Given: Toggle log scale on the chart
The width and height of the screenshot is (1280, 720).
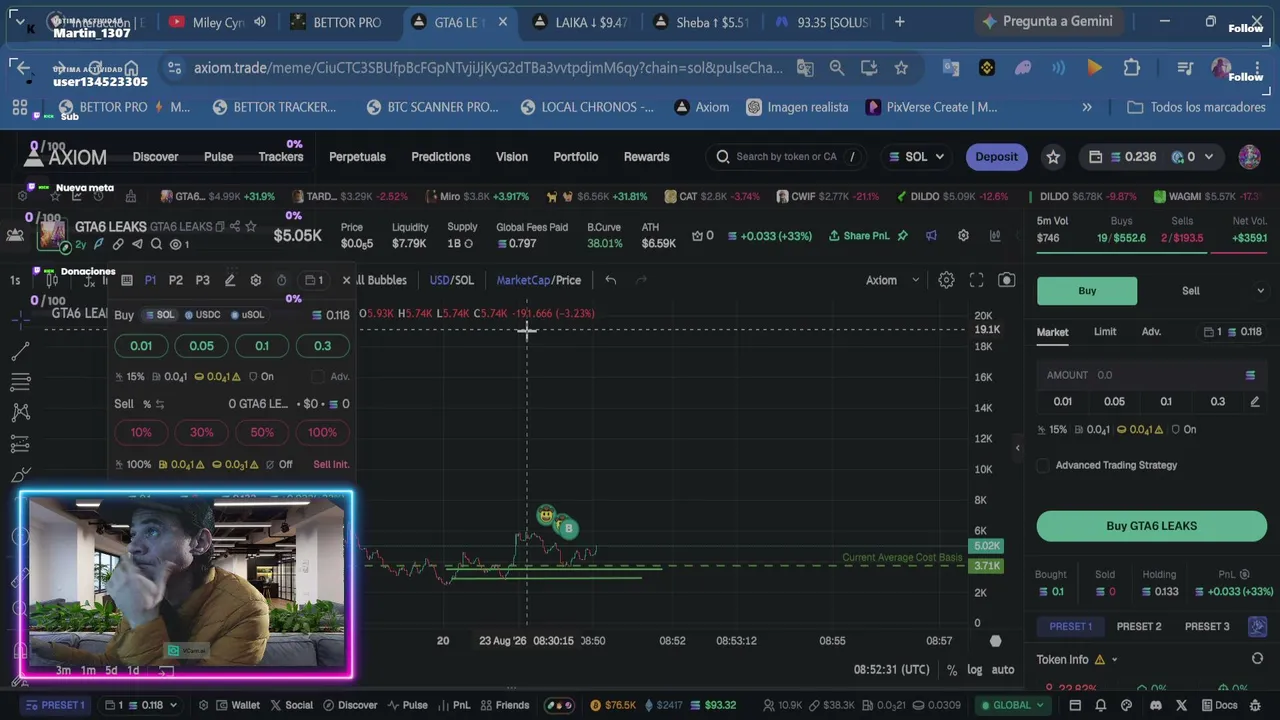Looking at the screenshot, I should [x=974, y=670].
